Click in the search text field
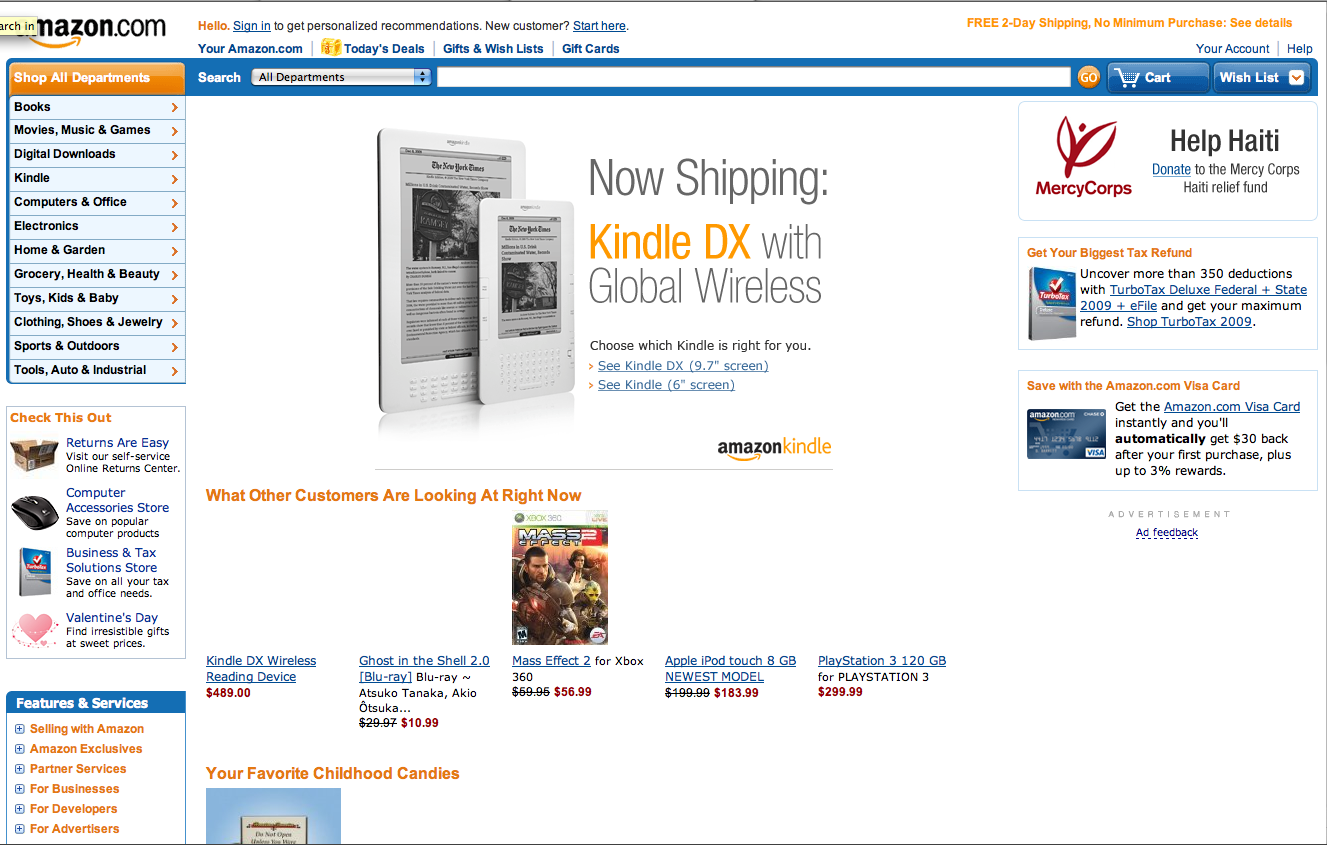The image size is (1327, 845). [x=754, y=77]
